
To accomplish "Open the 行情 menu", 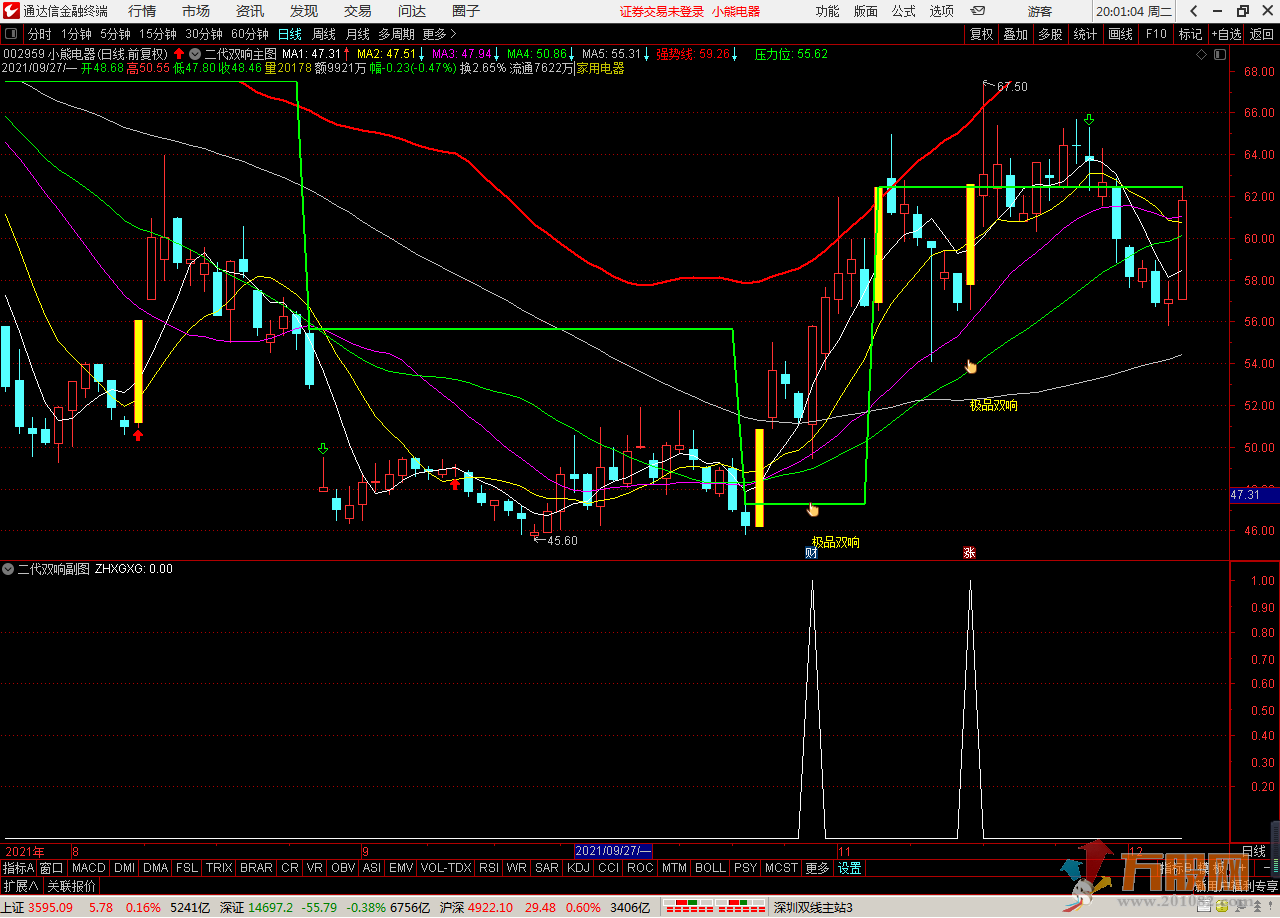I will [x=142, y=11].
